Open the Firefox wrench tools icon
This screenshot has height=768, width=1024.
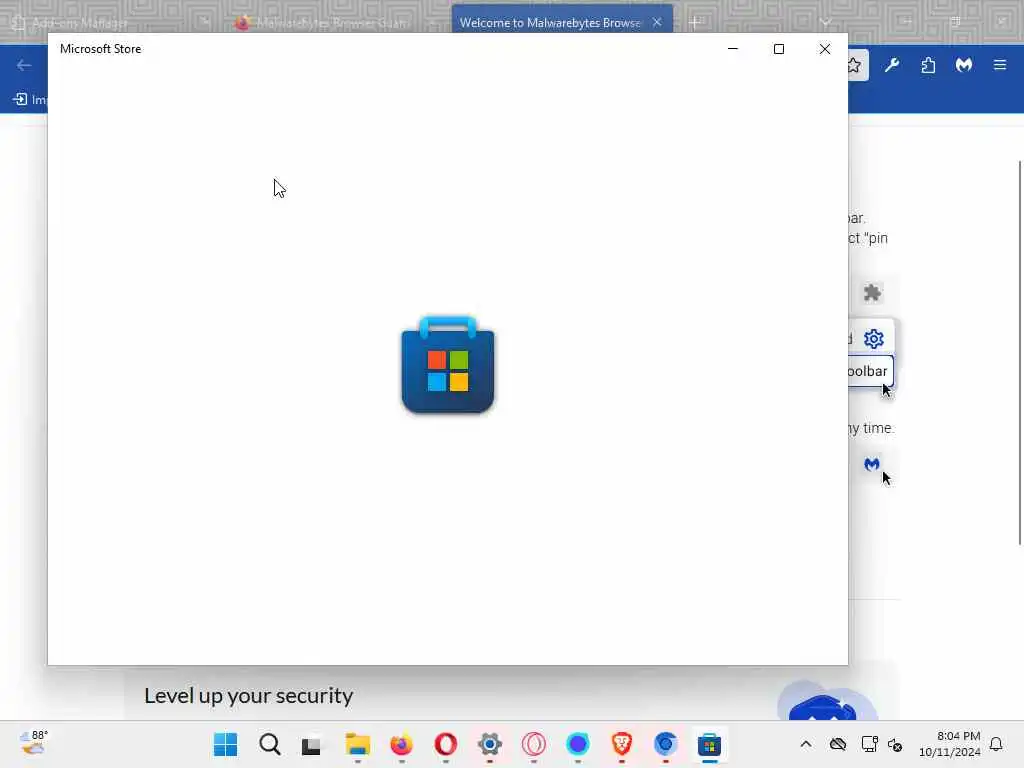click(891, 65)
